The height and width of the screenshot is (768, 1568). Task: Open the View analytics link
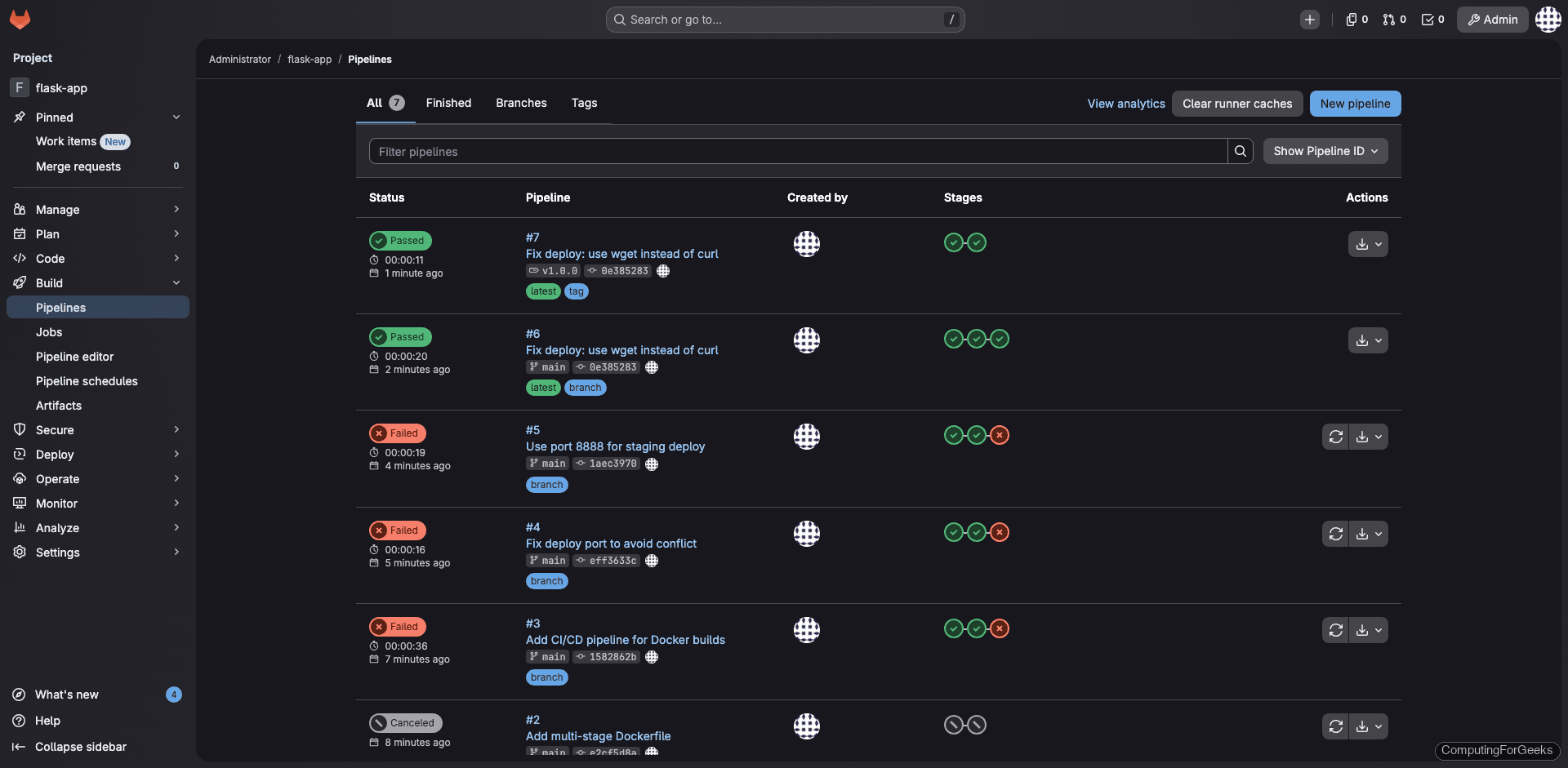coord(1125,104)
